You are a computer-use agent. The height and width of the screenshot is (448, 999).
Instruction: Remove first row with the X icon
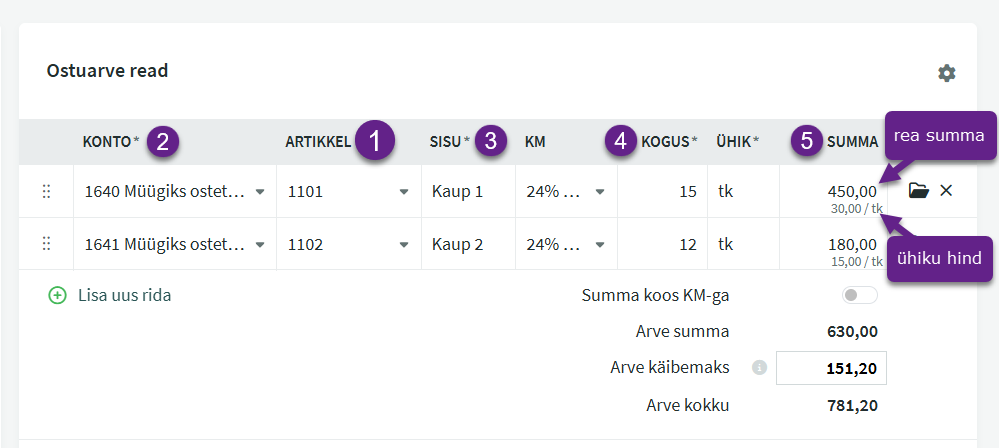point(946,190)
